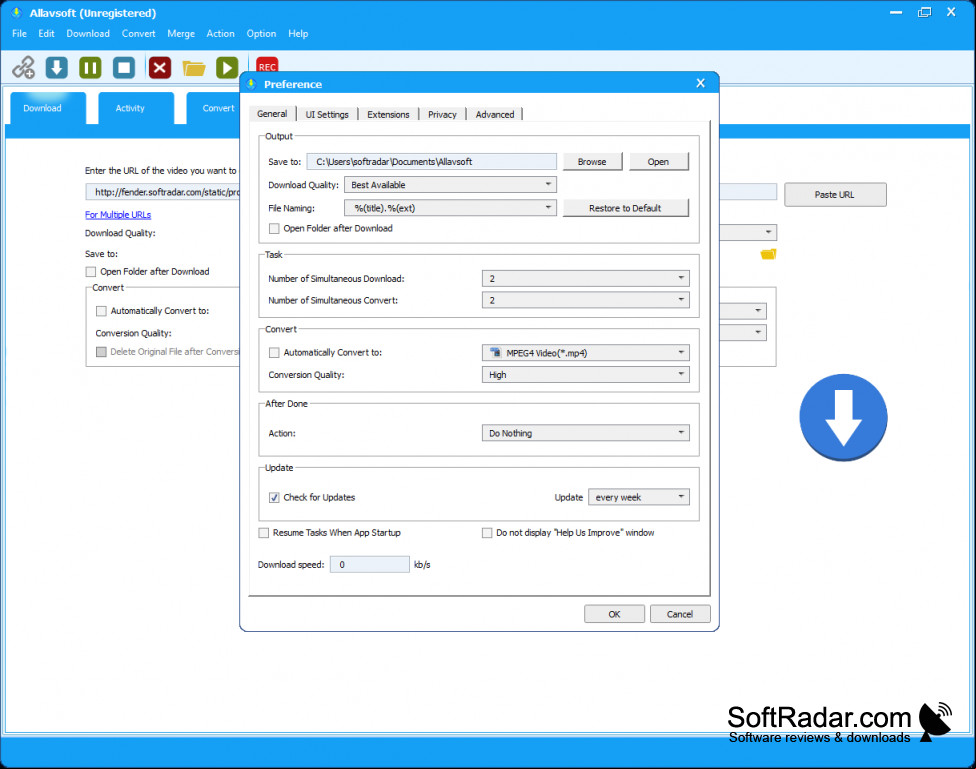976x769 pixels.
Task: Open the Privacy tab
Action: [x=442, y=115]
